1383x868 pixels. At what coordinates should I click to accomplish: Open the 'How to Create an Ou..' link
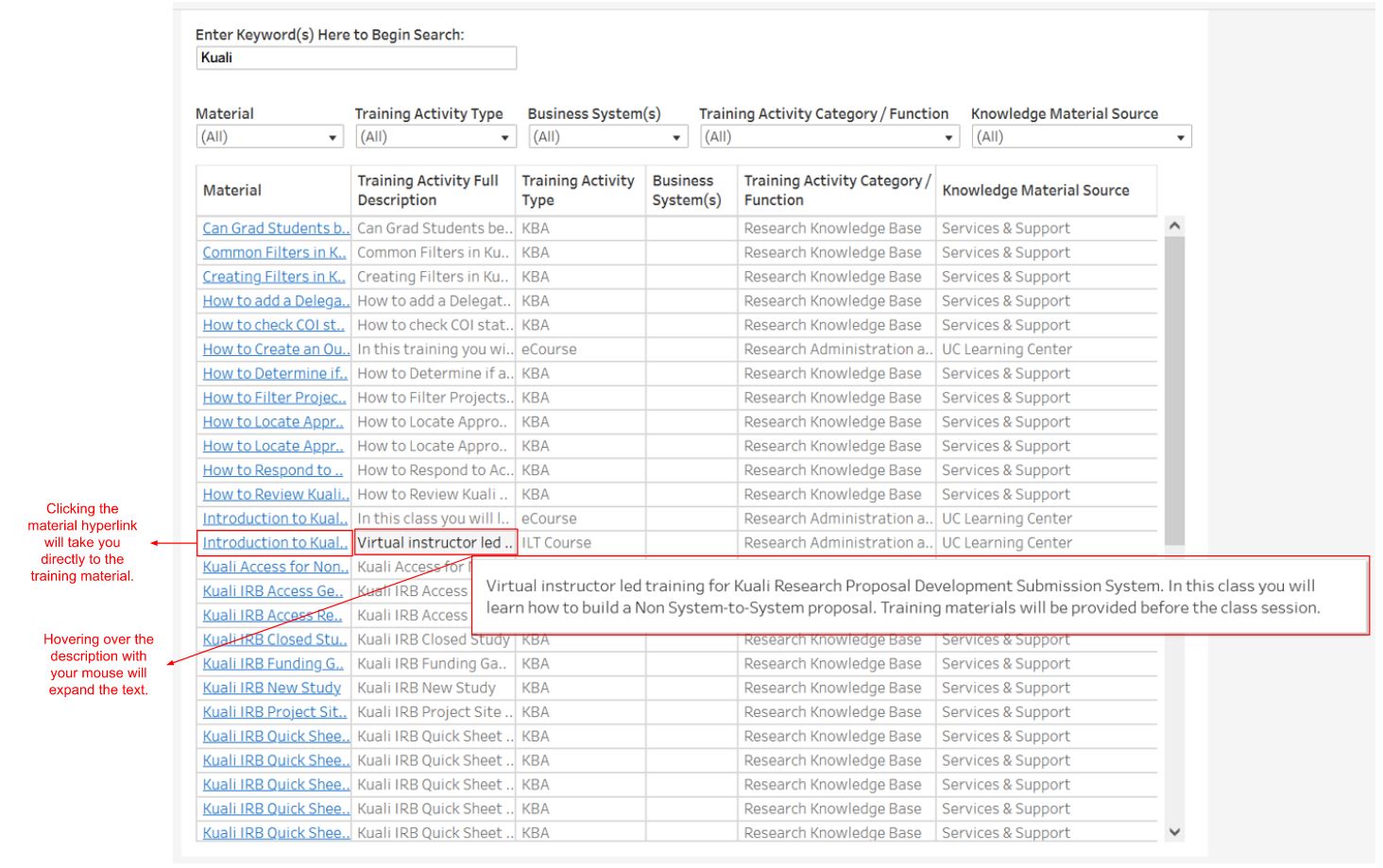coord(276,349)
